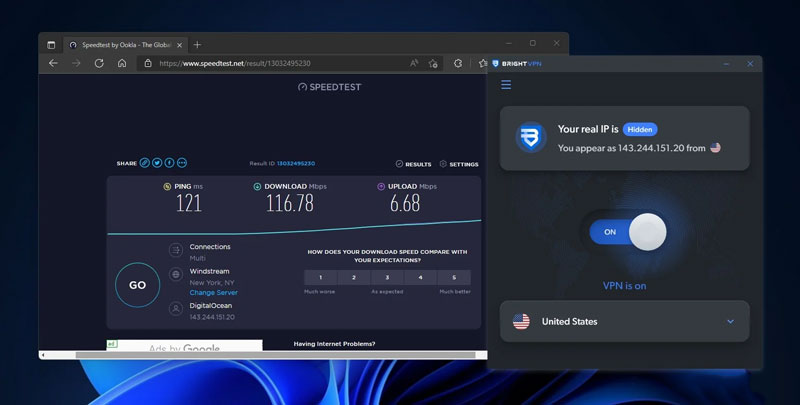The height and width of the screenshot is (405, 800).
Task: Rate download speed as 1, Much worse
Action: pyautogui.click(x=320, y=277)
